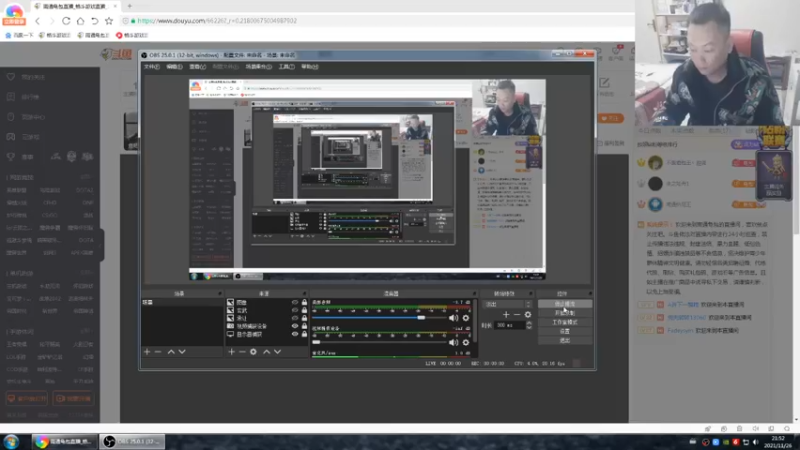
Task: Add a source using the Sources plus icon
Action: pos(231,352)
